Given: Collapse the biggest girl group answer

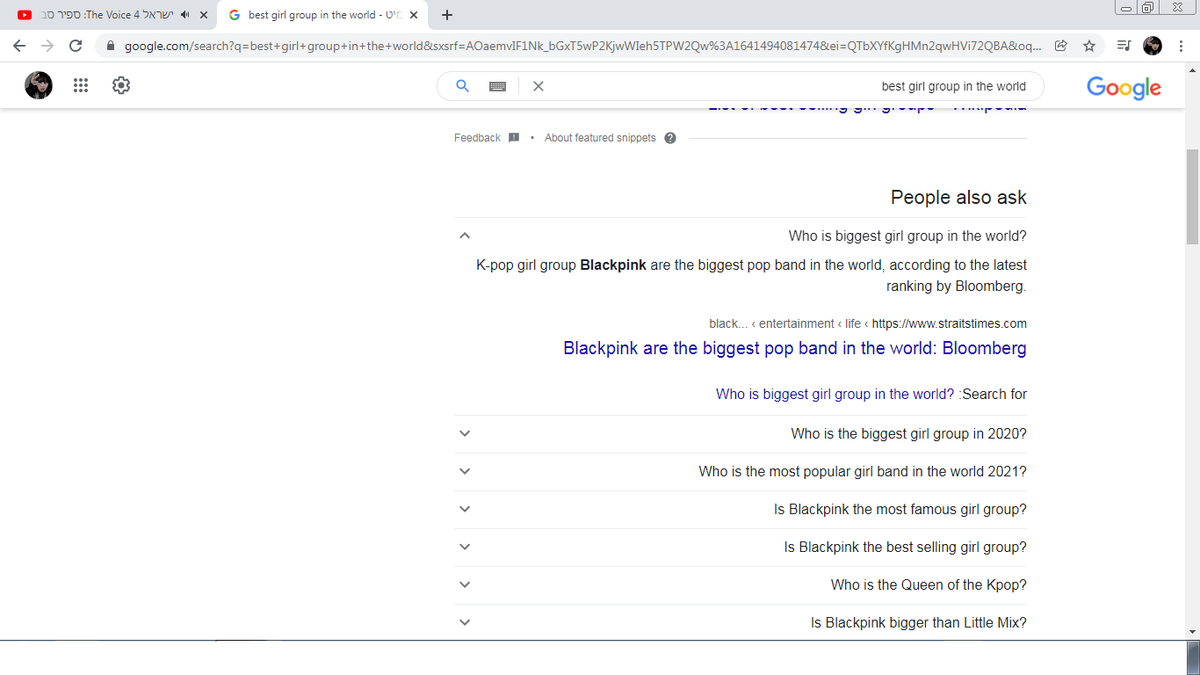Looking at the screenshot, I should (x=463, y=237).
